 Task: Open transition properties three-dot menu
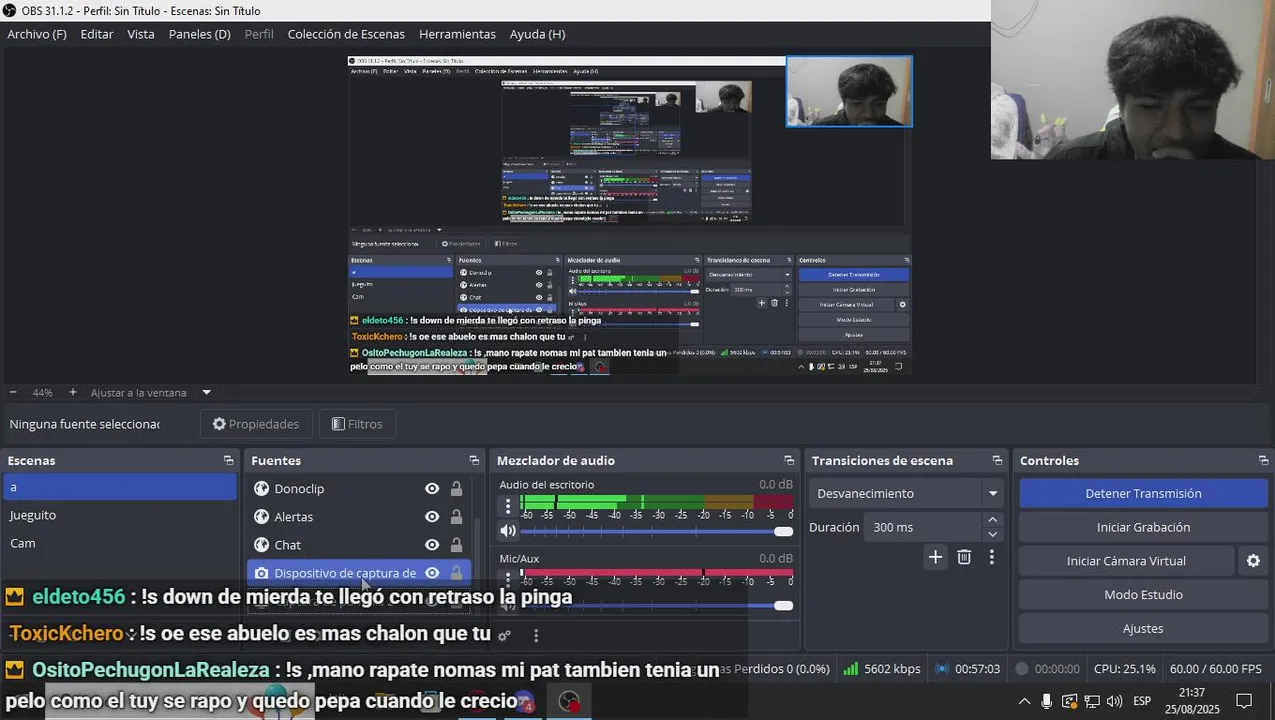991,557
